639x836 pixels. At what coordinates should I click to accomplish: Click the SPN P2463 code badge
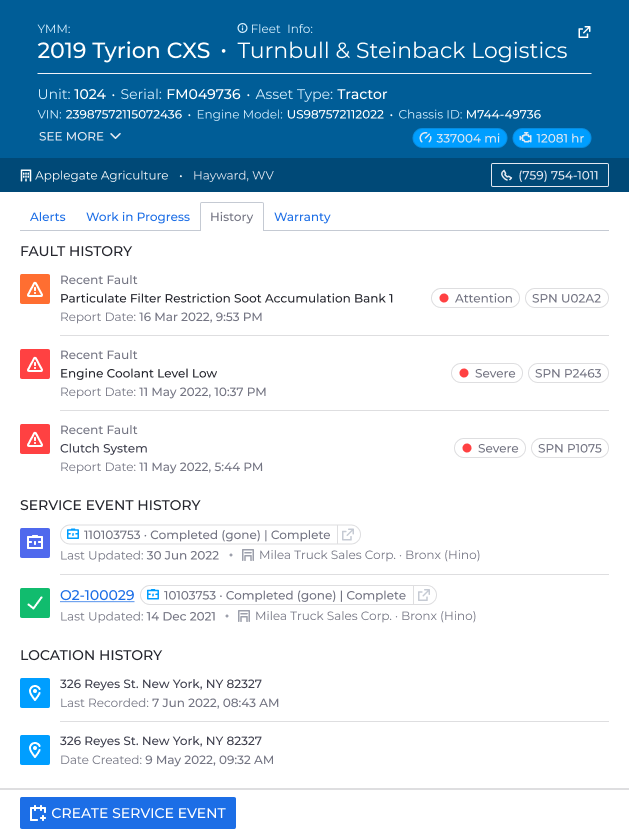(x=568, y=373)
